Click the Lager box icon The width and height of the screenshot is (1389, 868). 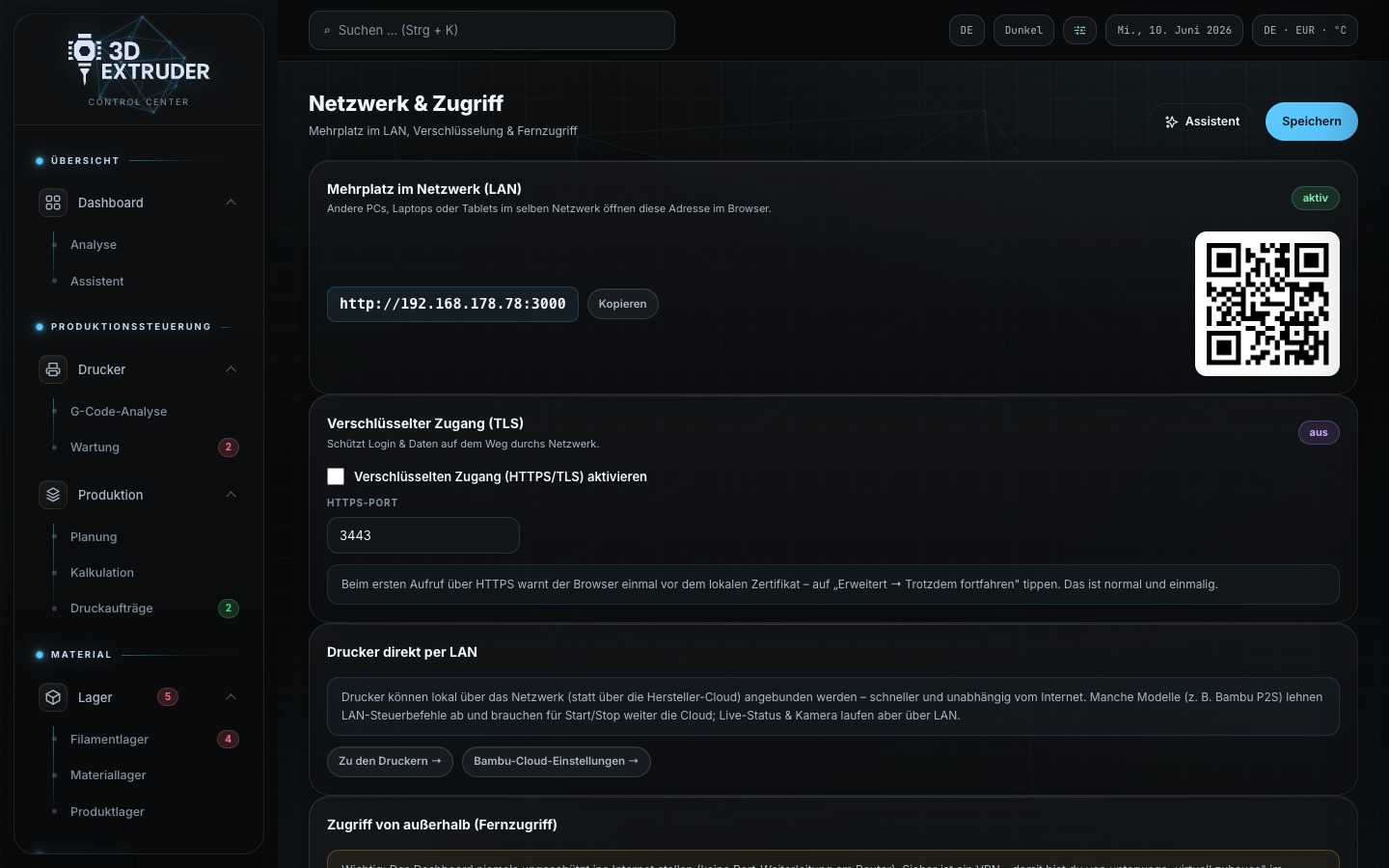click(x=53, y=697)
